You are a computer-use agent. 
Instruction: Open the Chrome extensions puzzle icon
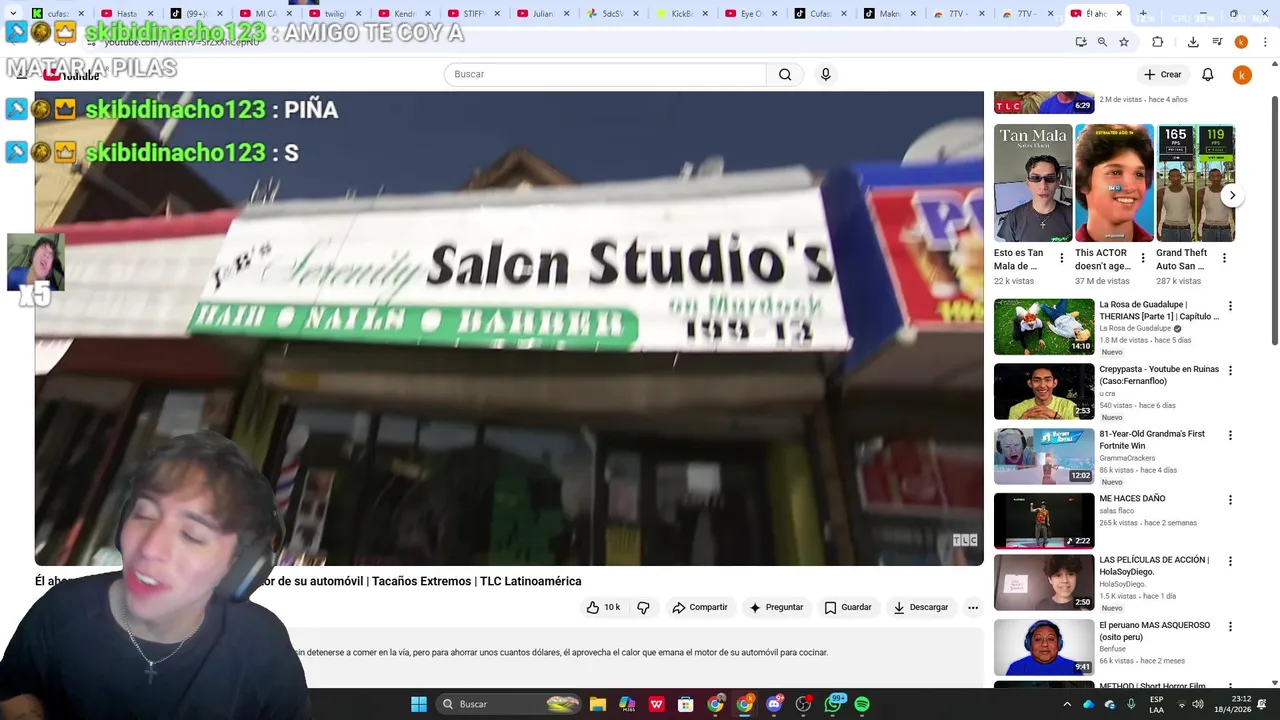(1157, 42)
